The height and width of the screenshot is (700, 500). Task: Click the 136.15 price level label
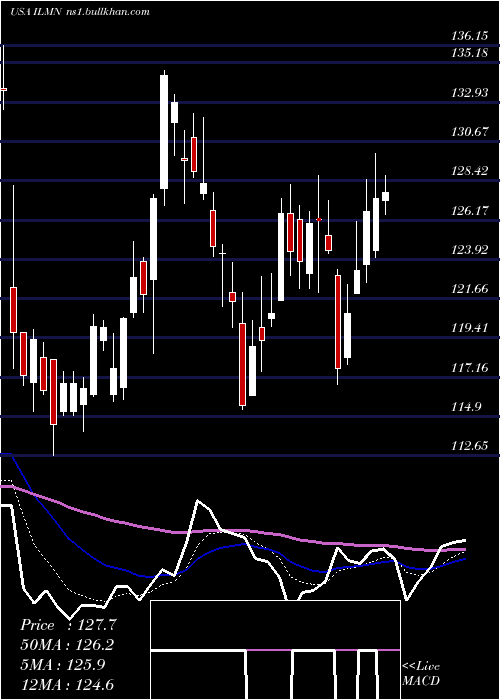470,35
